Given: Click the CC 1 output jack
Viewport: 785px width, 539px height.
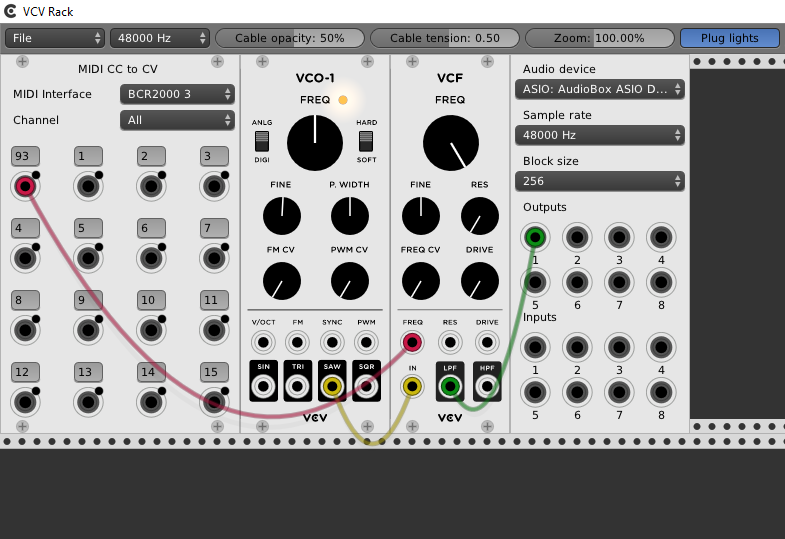Looking at the screenshot, I should tap(88, 187).
